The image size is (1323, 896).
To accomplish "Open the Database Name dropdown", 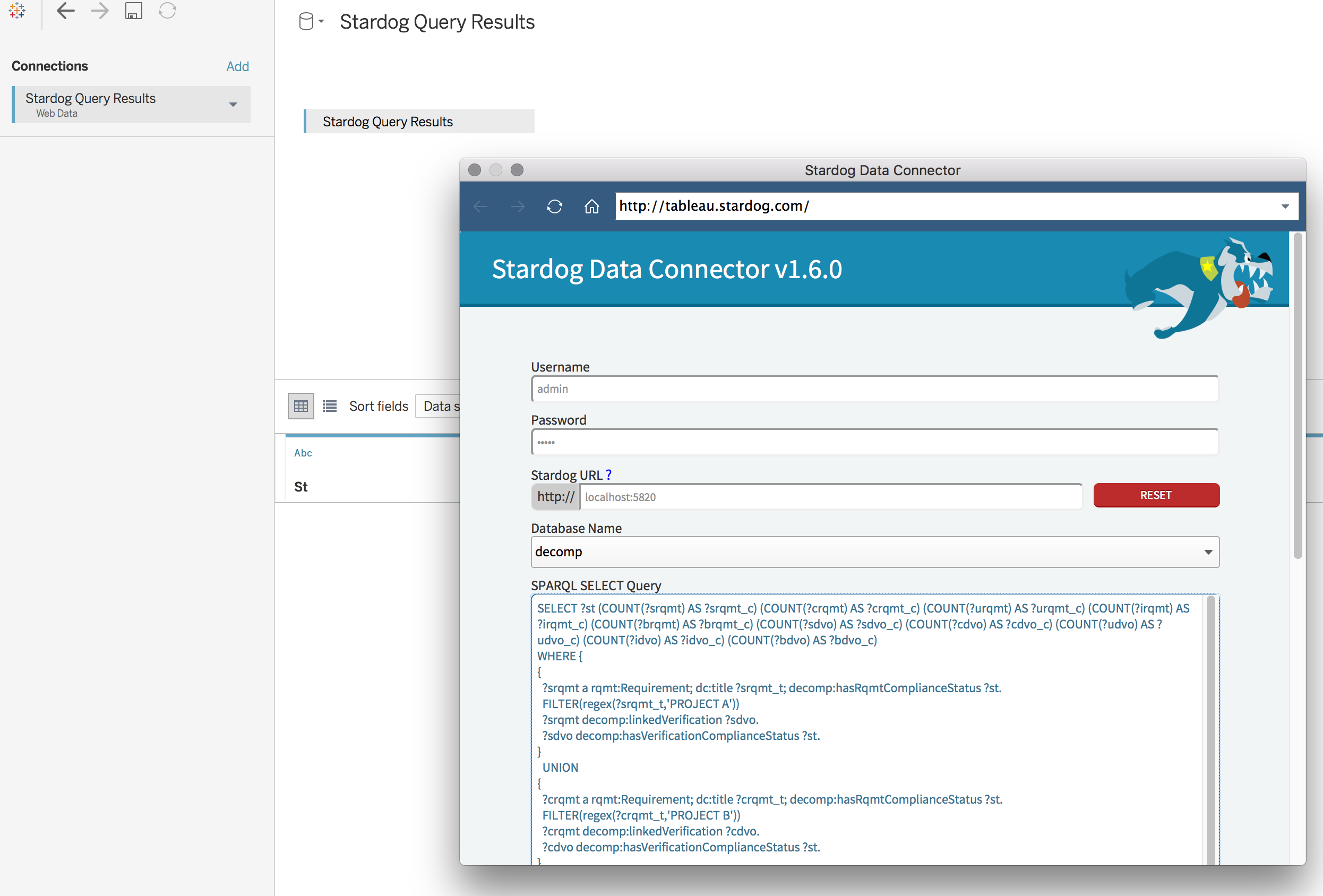I will (1207, 552).
